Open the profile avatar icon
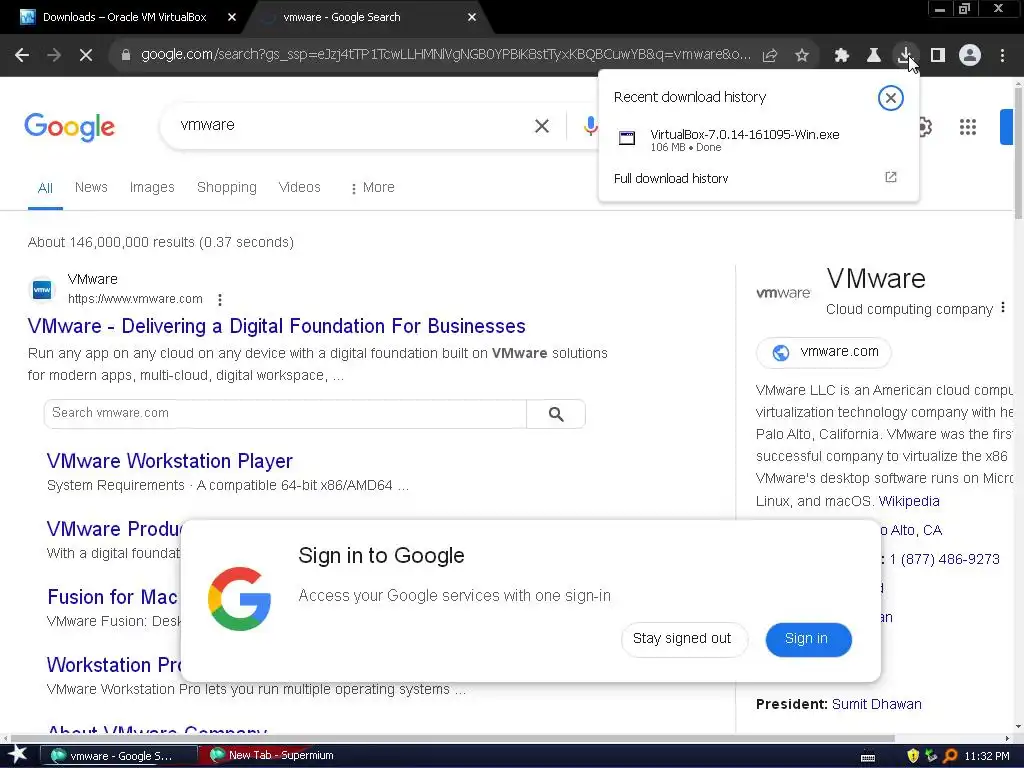The image size is (1024, 768). tap(970, 56)
